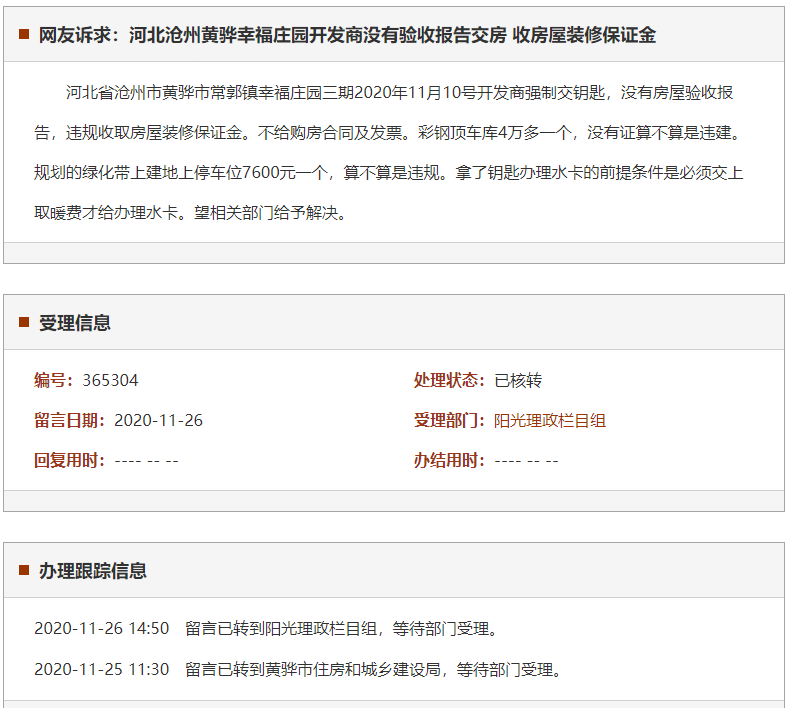Image resolution: width=788 pixels, height=708 pixels.
Task: Click the 留言日期 field label
Action: pos(72,420)
